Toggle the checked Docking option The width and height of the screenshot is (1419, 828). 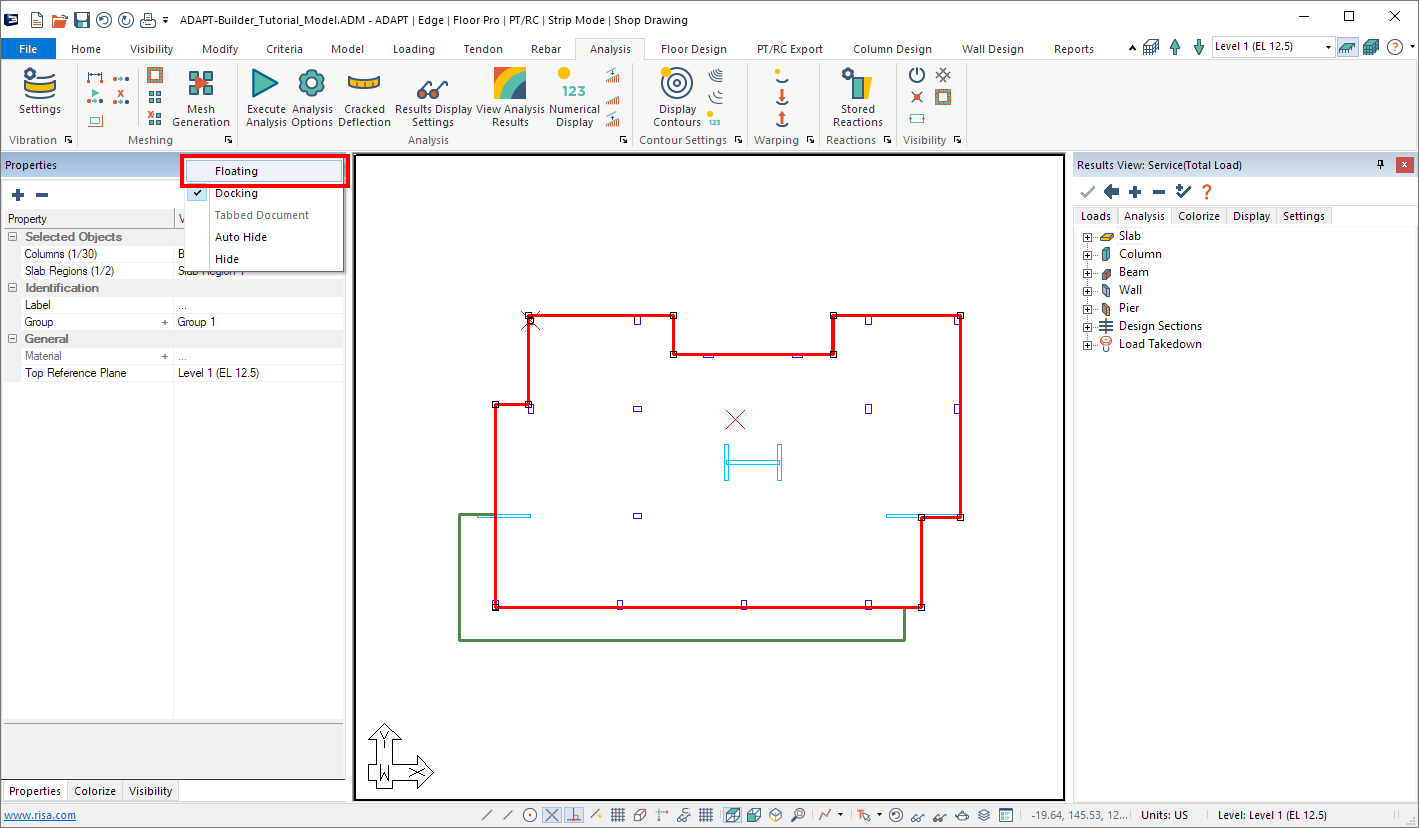236,193
